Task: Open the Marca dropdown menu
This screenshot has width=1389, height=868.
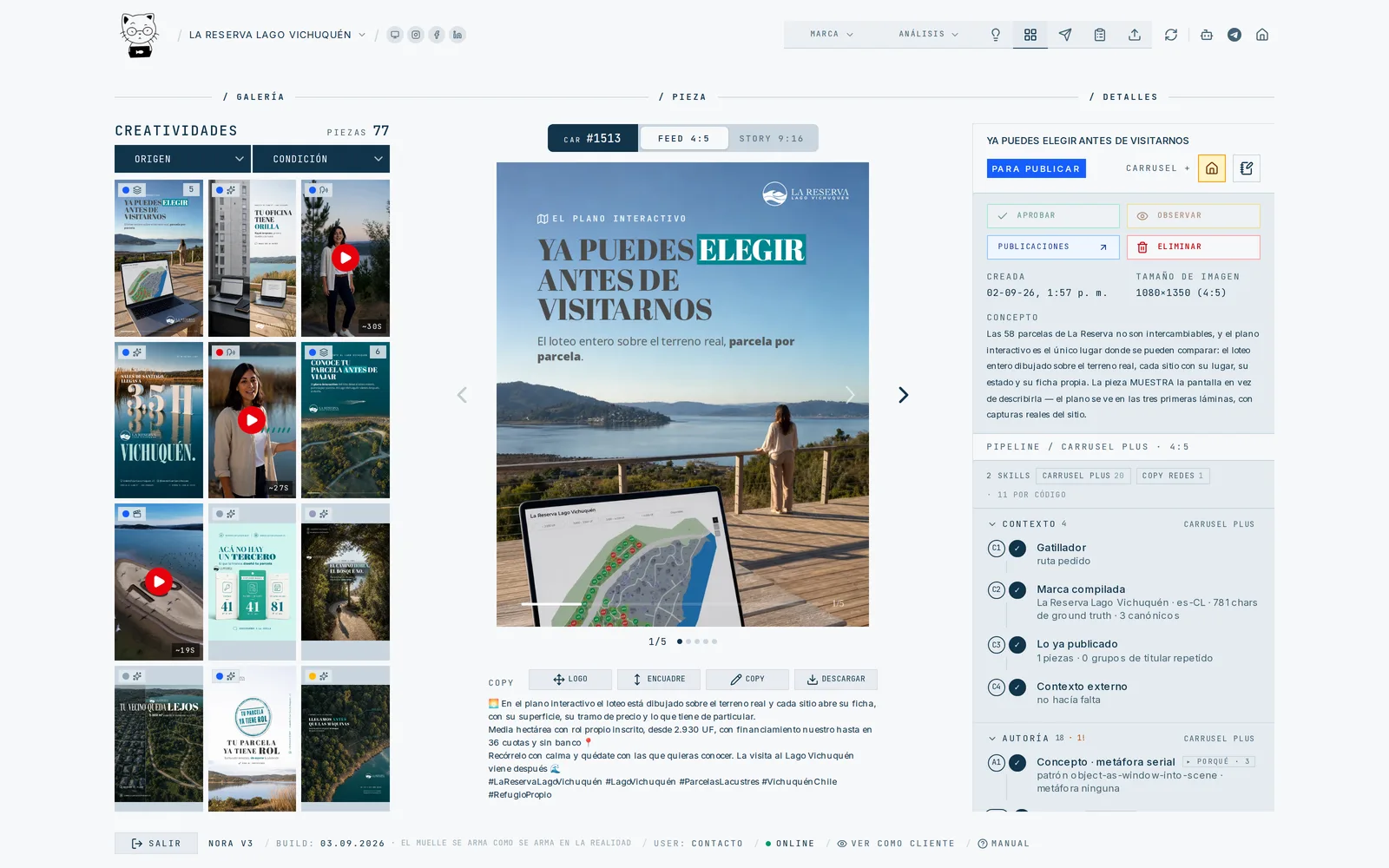Action: 832,35
